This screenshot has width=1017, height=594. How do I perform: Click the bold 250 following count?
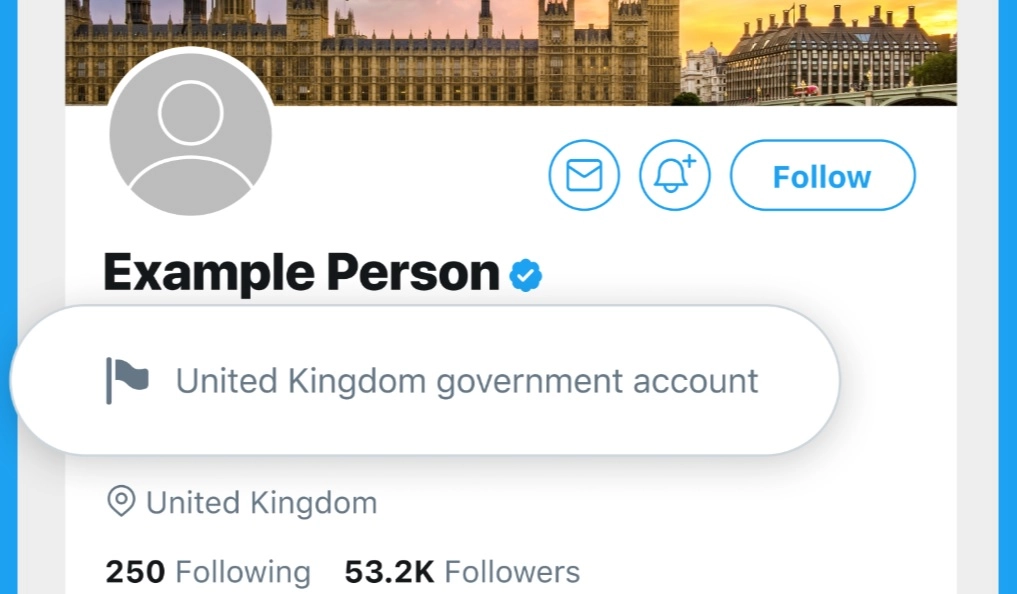click(x=135, y=572)
